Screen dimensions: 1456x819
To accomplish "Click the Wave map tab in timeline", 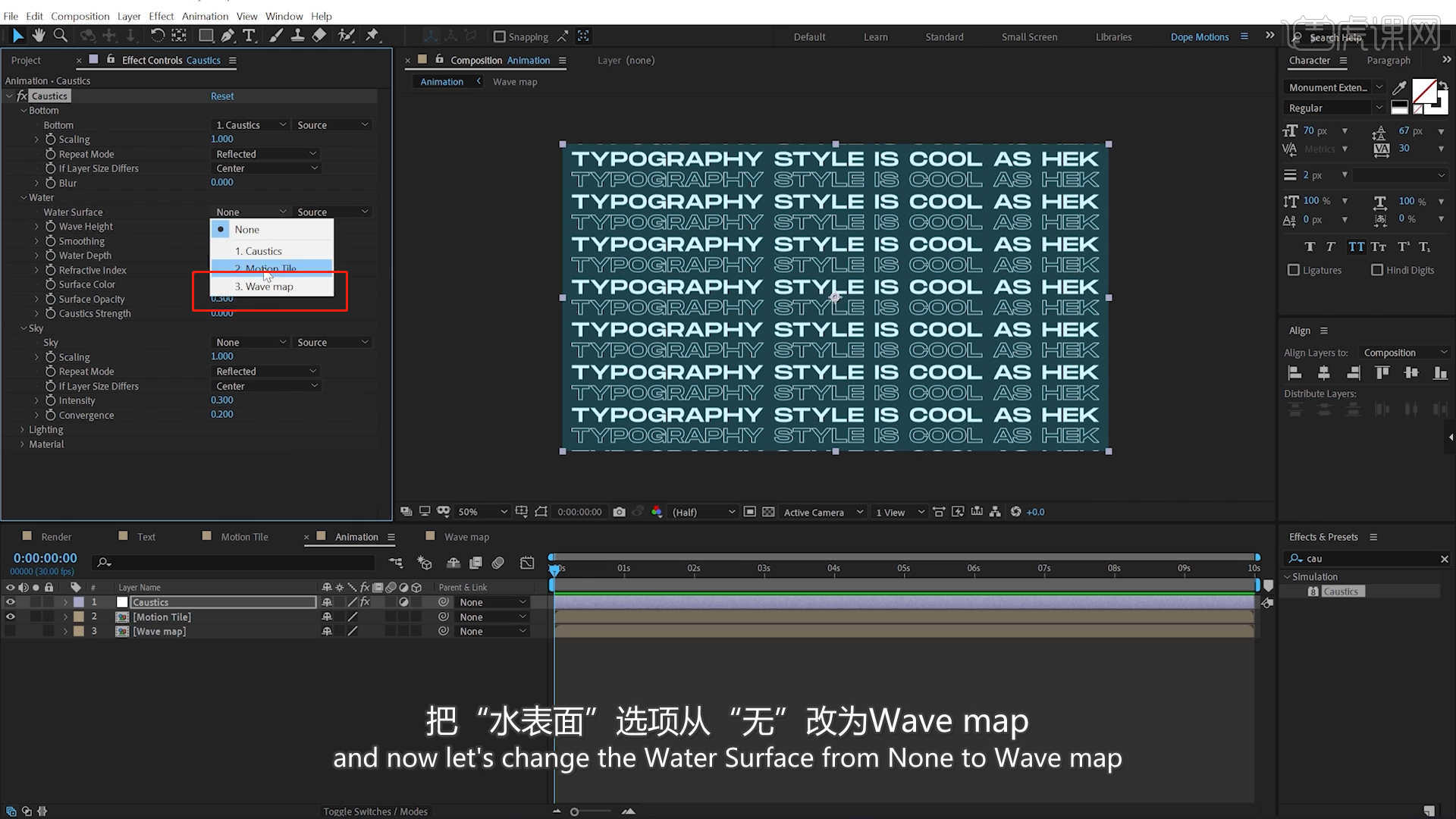I will click(468, 537).
